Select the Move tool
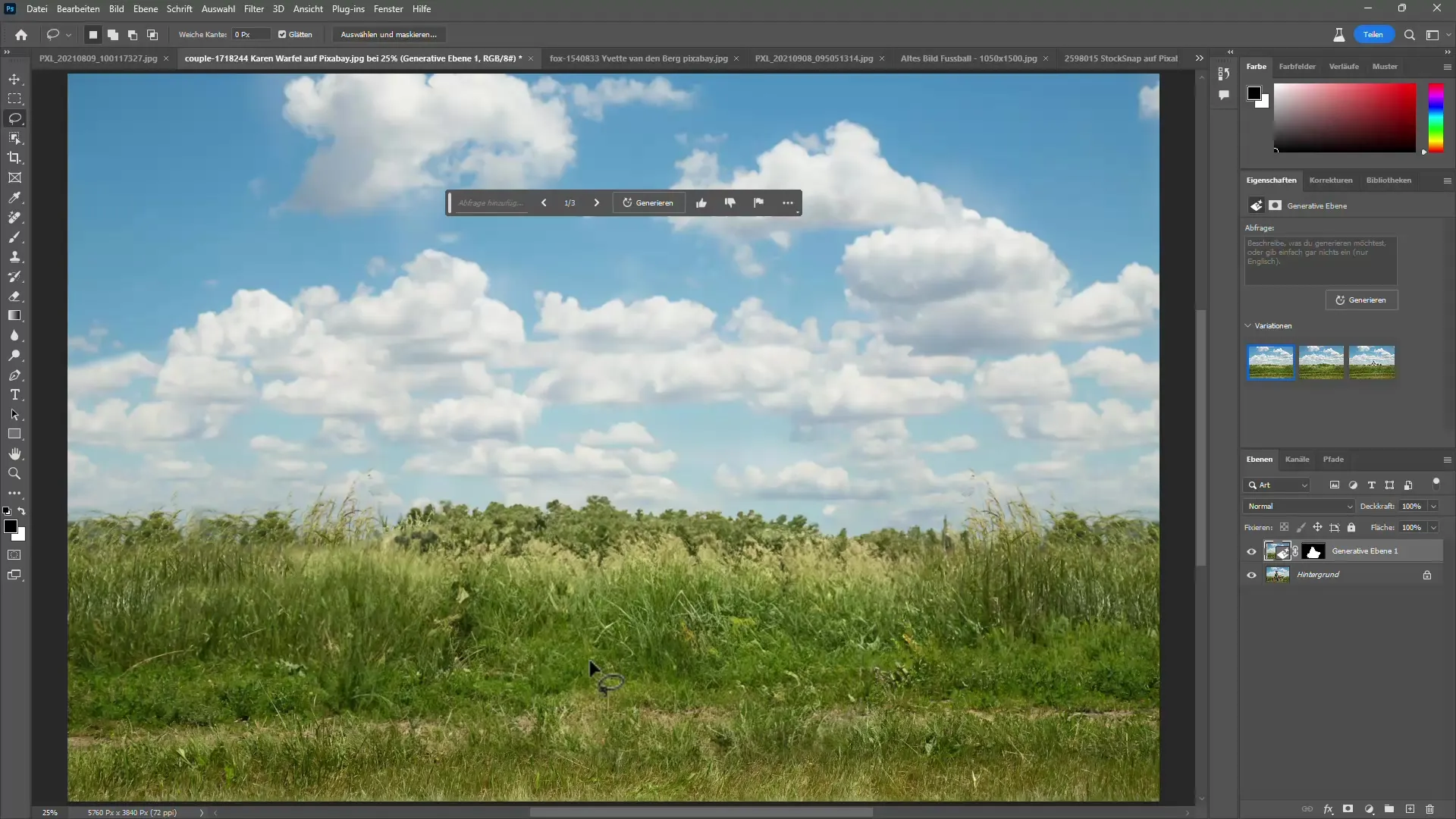 [15, 78]
